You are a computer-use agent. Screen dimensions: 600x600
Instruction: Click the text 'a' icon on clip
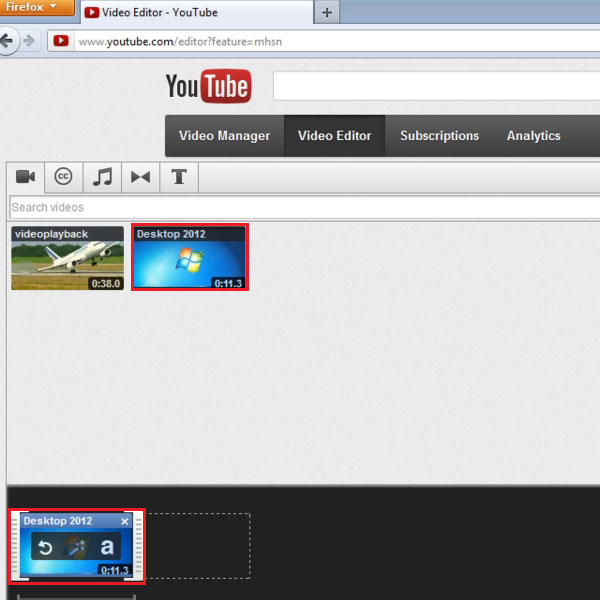tap(107, 547)
